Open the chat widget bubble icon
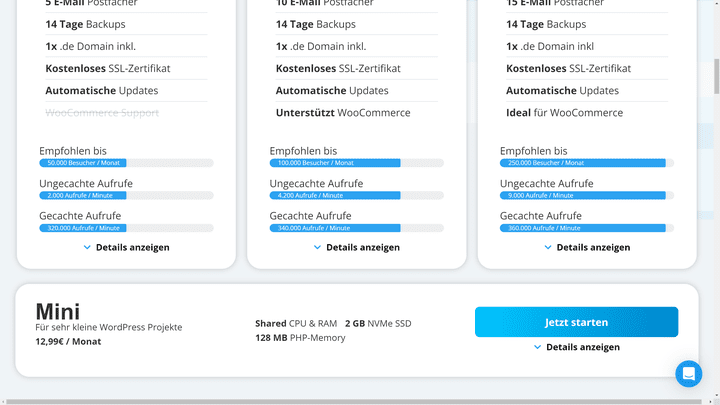Image resolution: width=720 pixels, height=405 pixels. pyautogui.click(x=688, y=374)
